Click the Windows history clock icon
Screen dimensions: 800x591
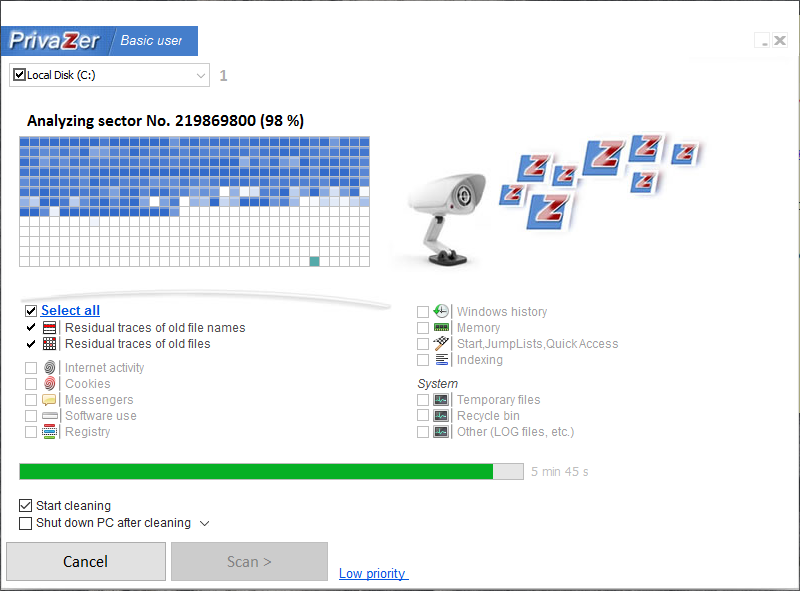[441, 311]
